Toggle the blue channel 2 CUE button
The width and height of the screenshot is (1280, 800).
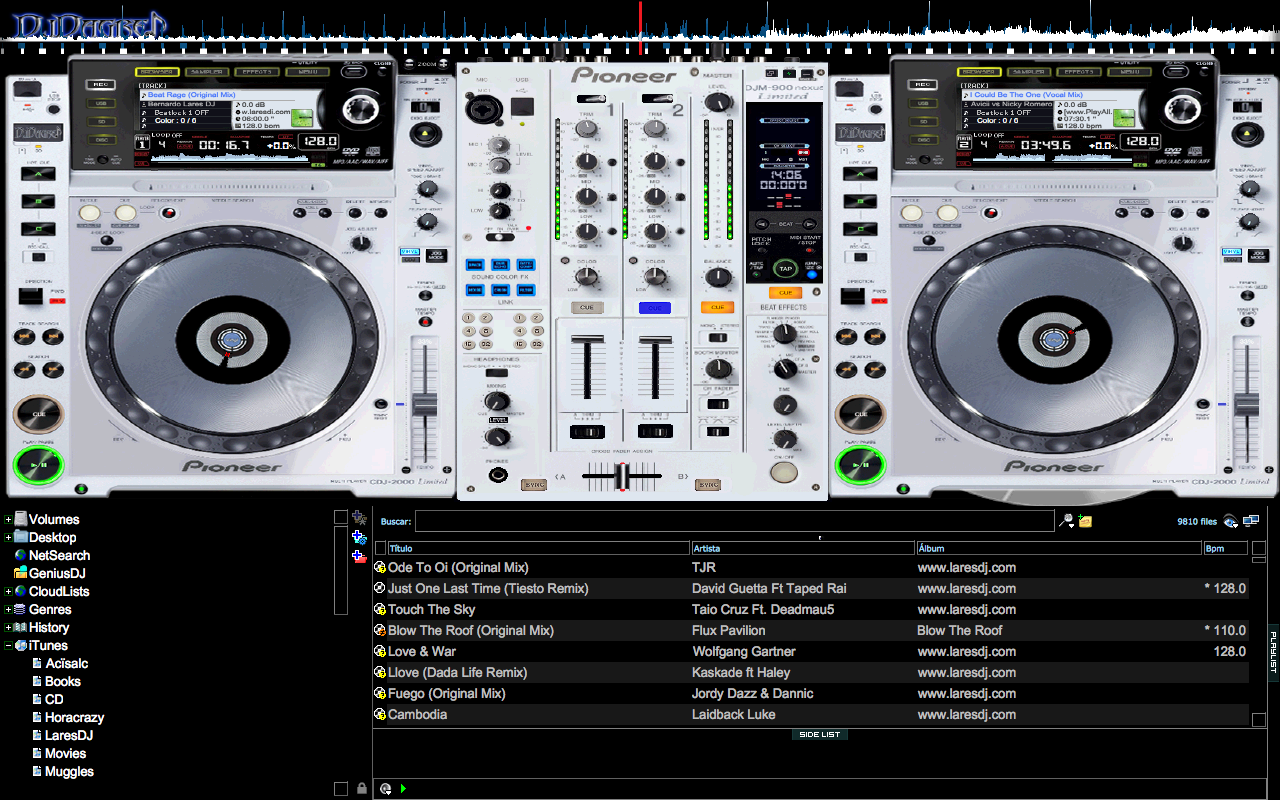[x=655, y=308]
